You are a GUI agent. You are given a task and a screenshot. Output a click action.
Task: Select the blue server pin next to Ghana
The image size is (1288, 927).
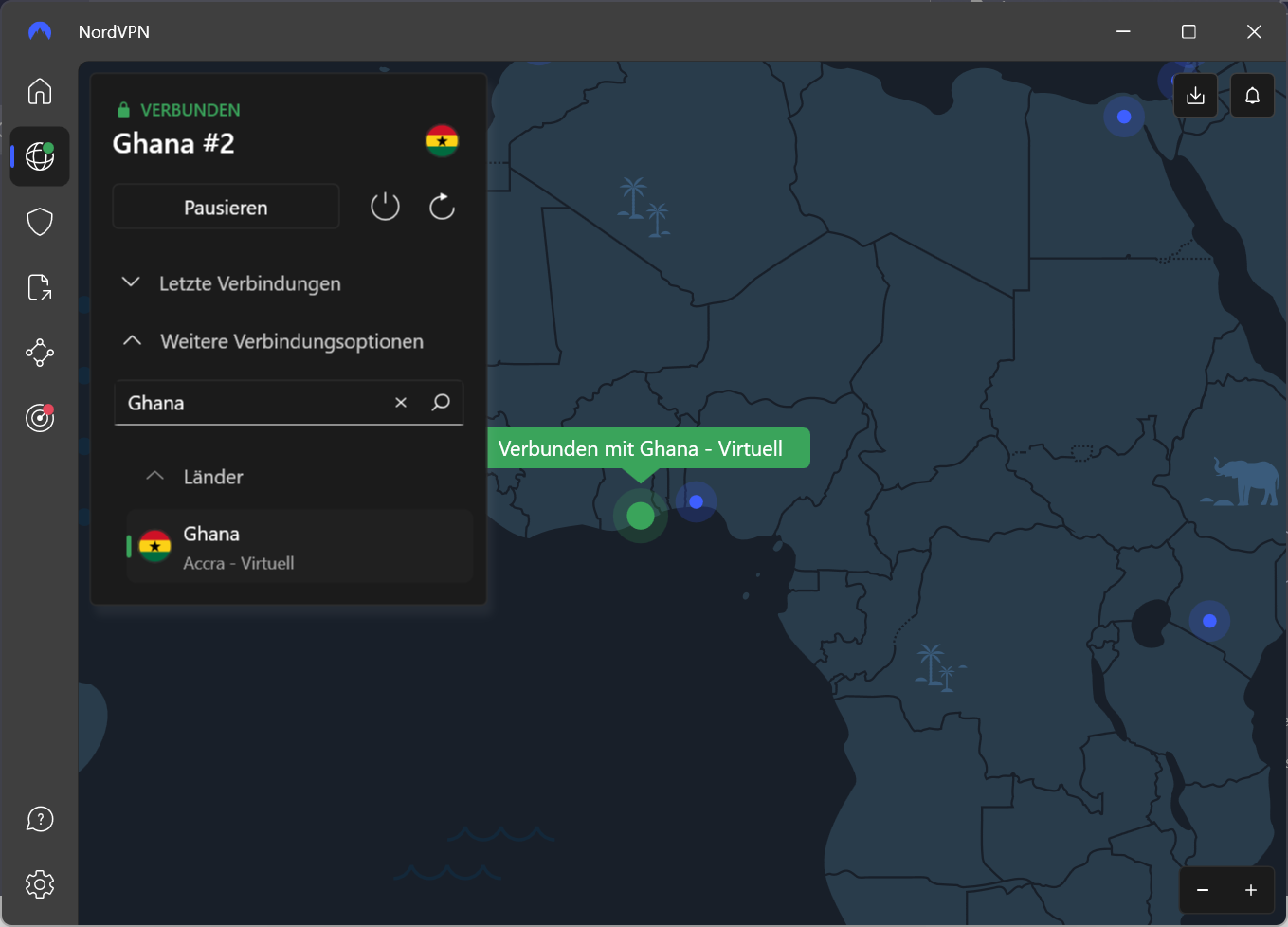click(696, 501)
